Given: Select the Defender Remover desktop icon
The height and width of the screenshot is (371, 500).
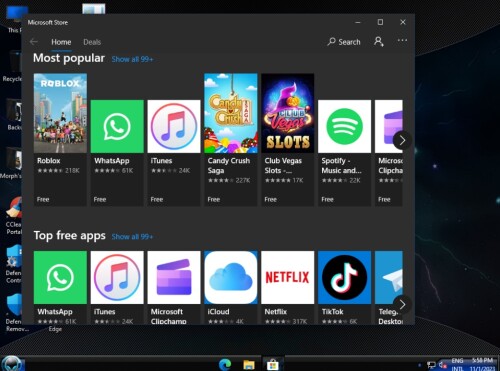Looking at the screenshot, I should click(x=16, y=313).
